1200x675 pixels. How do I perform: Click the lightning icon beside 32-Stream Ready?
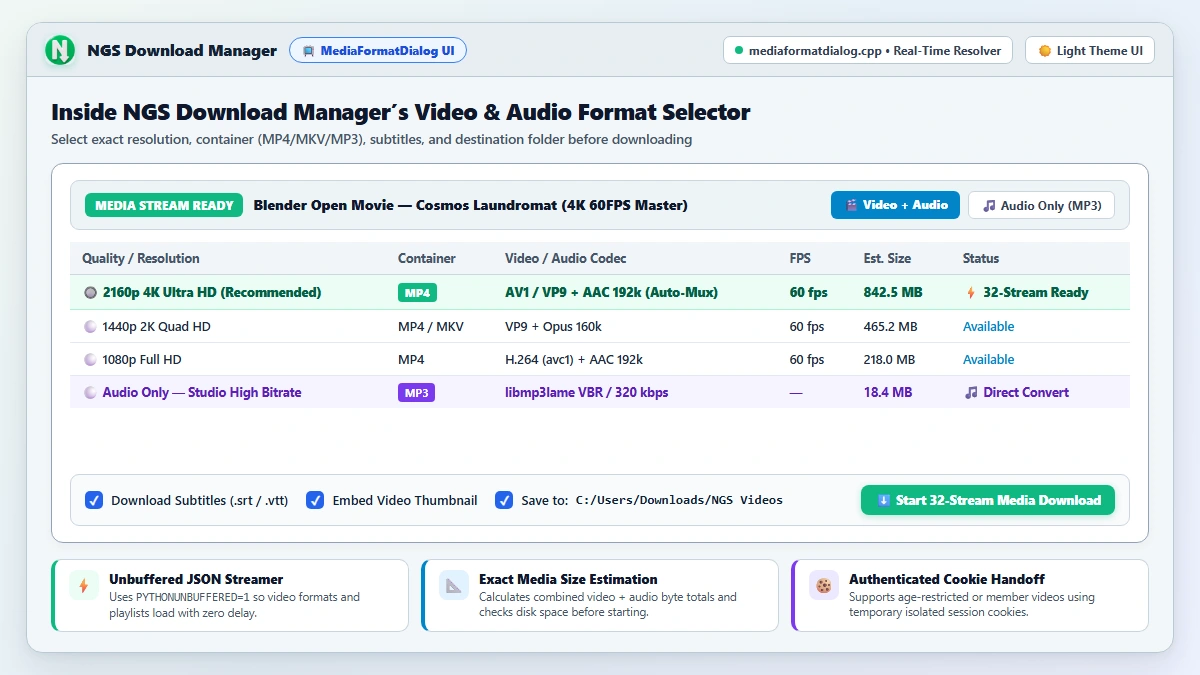[970, 293]
